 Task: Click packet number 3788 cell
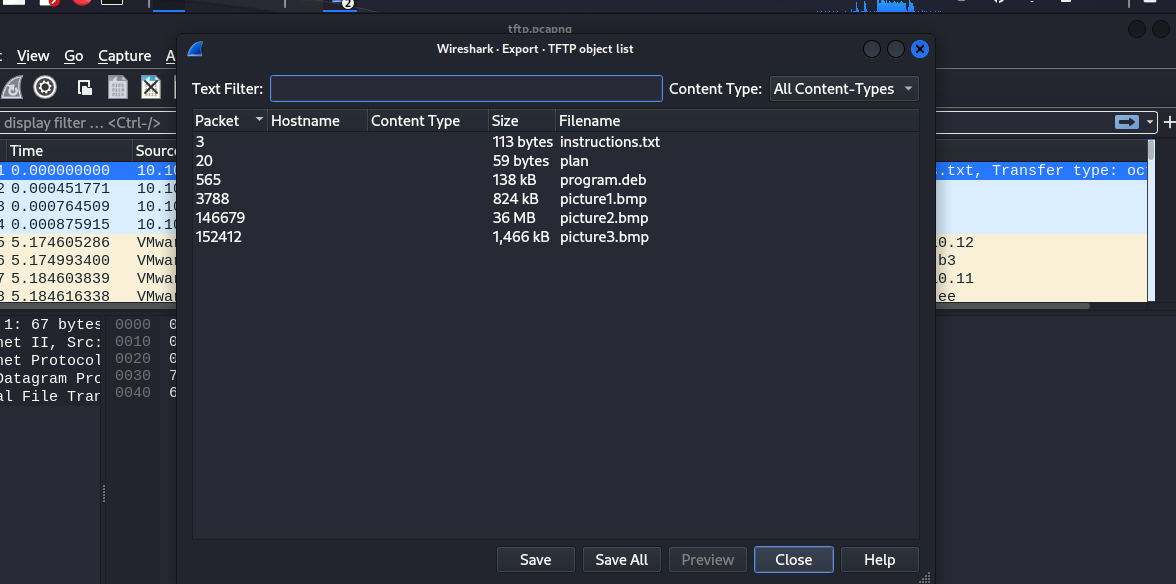(212, 199)
